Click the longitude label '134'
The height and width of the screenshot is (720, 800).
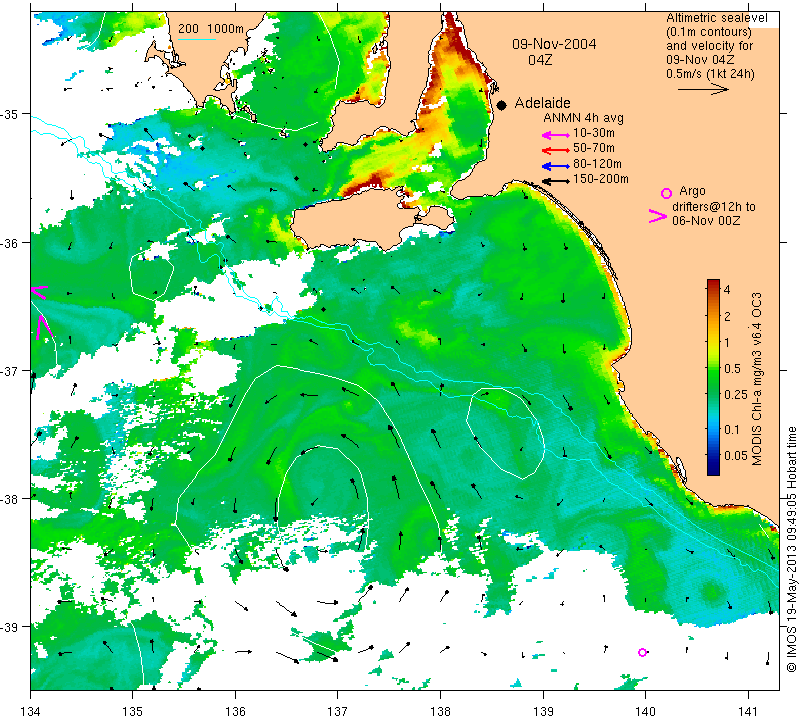click(x=31, y=711)
